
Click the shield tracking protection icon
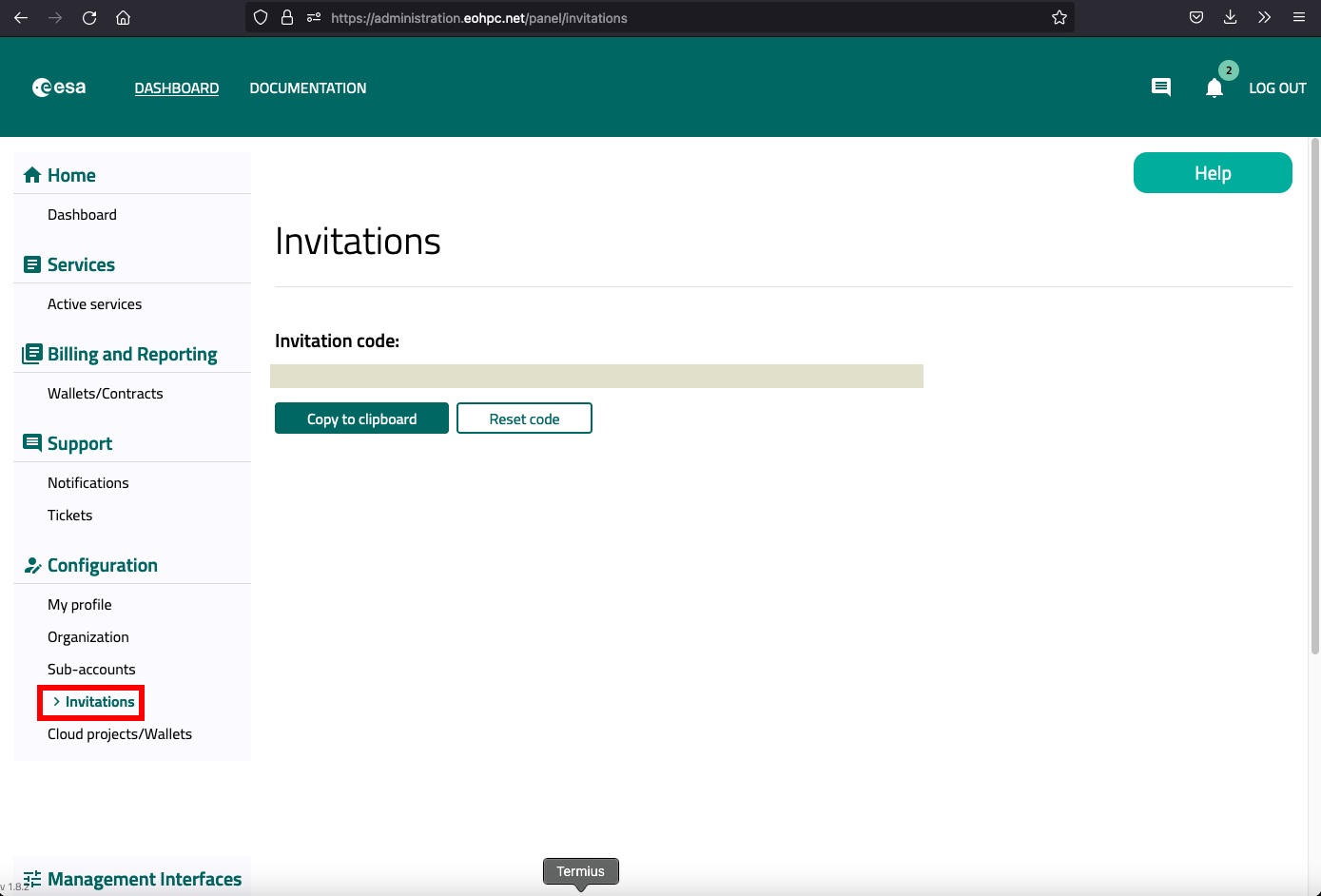coord(262,17)
